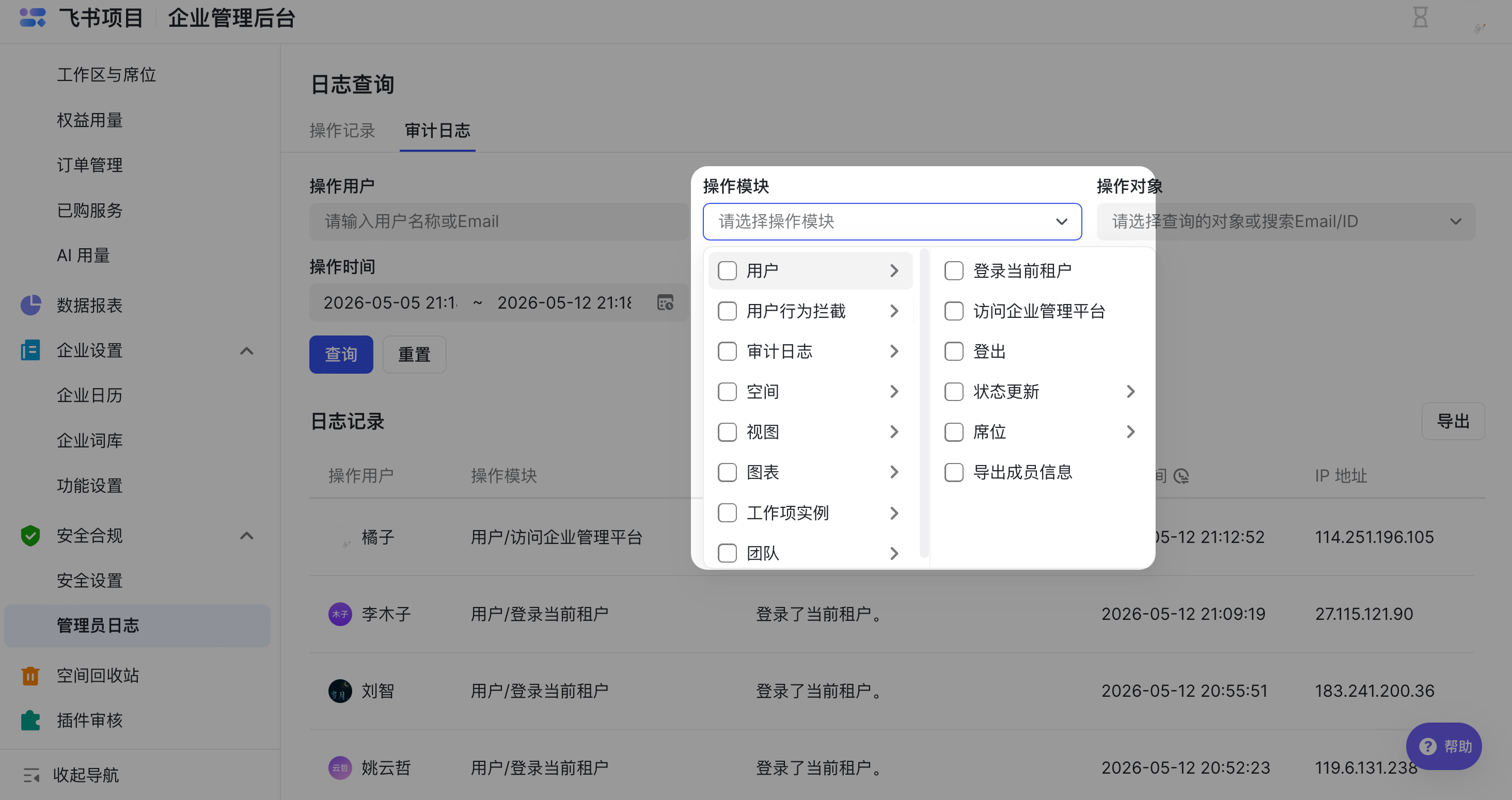This screenshot has width=1512, height=800.
Task: Click the 收起导航 collapse icon
Action: point(31,775)
